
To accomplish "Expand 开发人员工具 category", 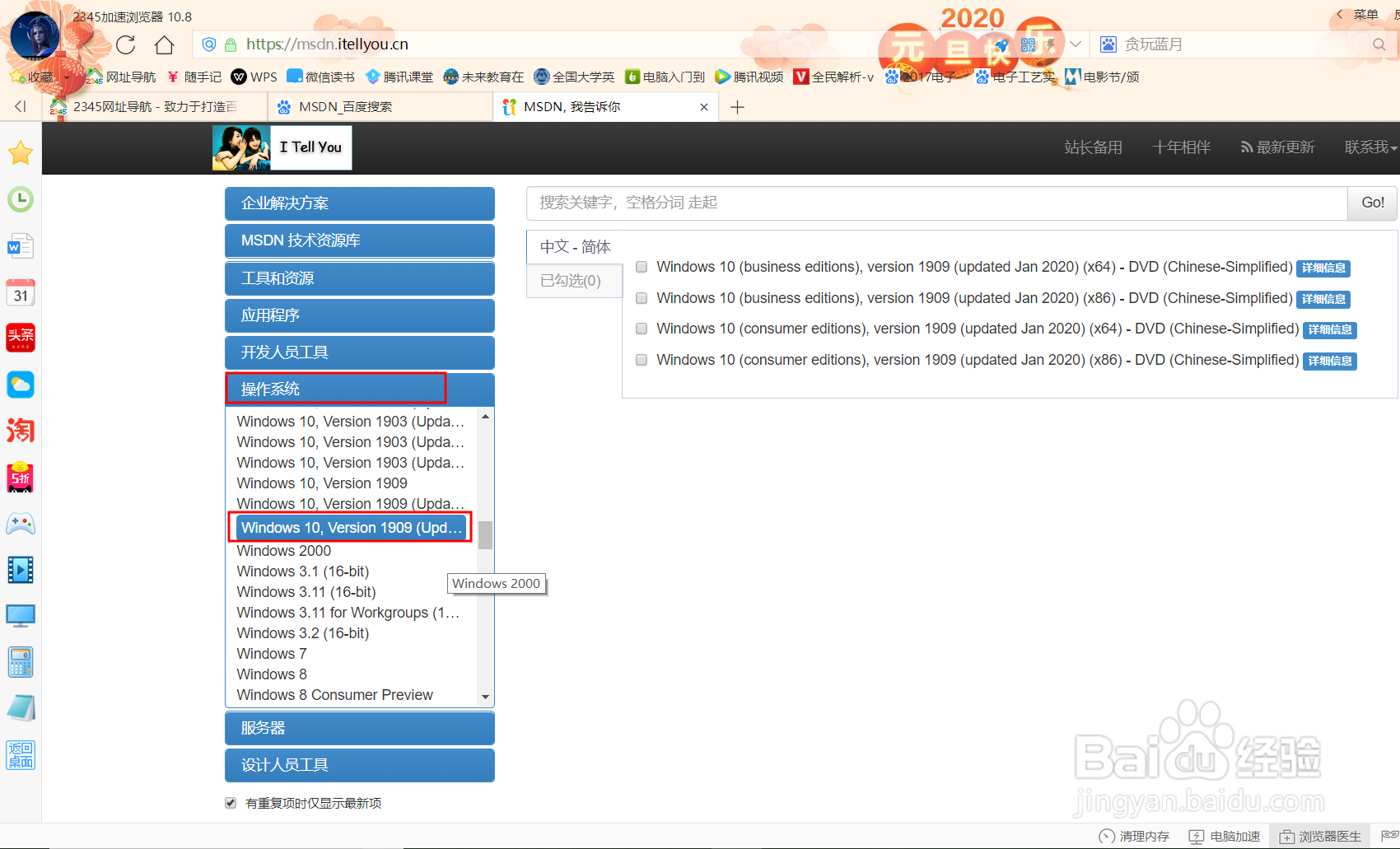I will (x=360, y=352).
